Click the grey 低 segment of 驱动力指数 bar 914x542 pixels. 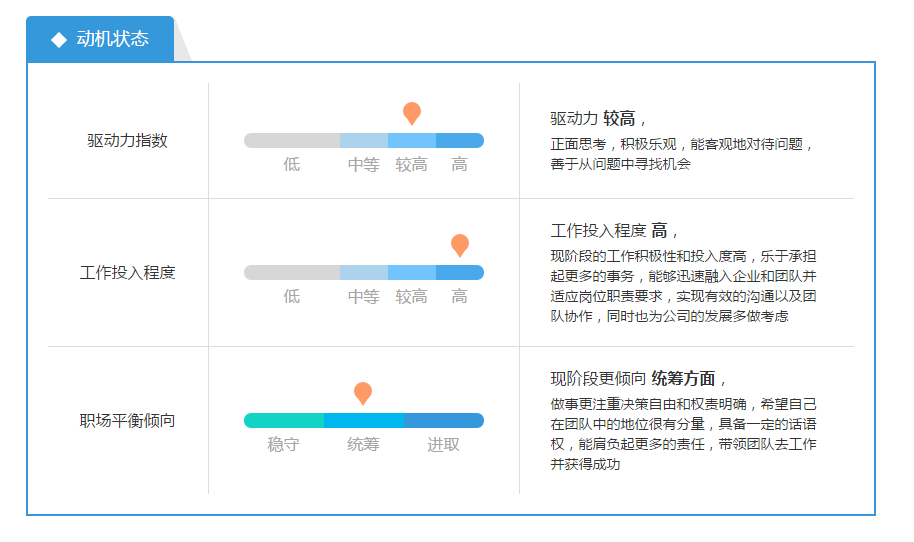pyautogui.click(x=292, y=140)
